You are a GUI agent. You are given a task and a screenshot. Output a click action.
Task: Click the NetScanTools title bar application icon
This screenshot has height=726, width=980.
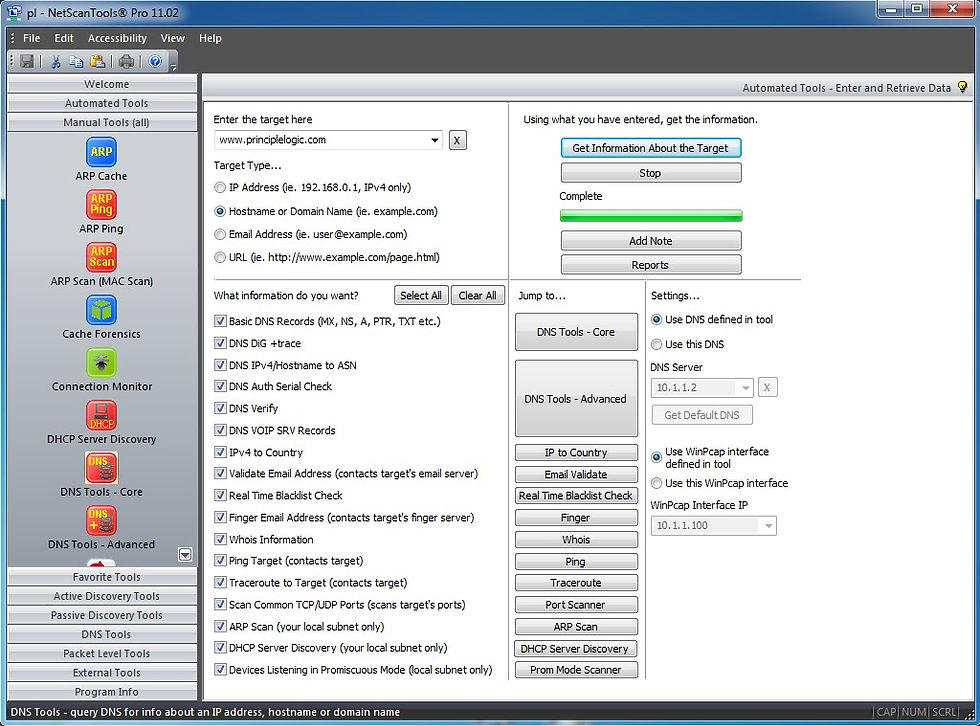click(x=14, y=12)
